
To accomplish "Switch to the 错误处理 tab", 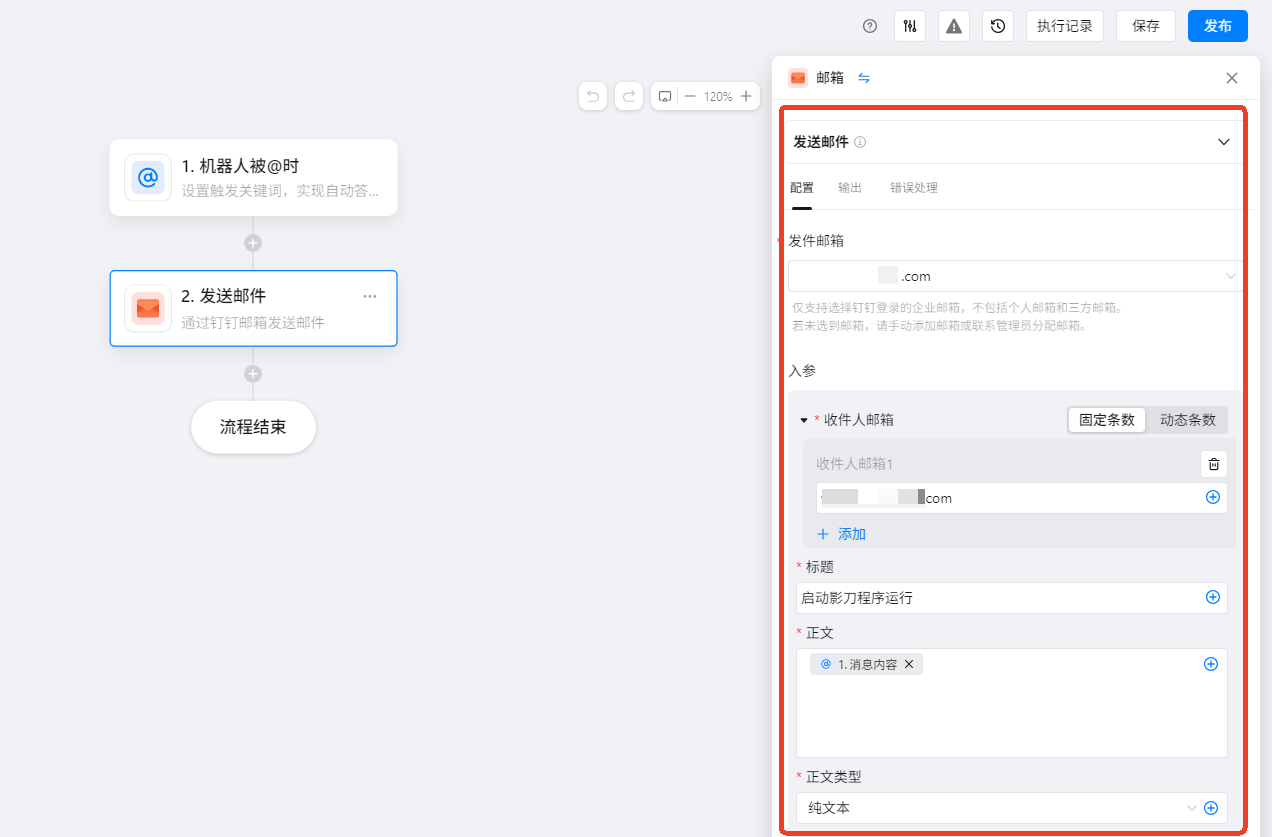I will (x=914, y=188).
